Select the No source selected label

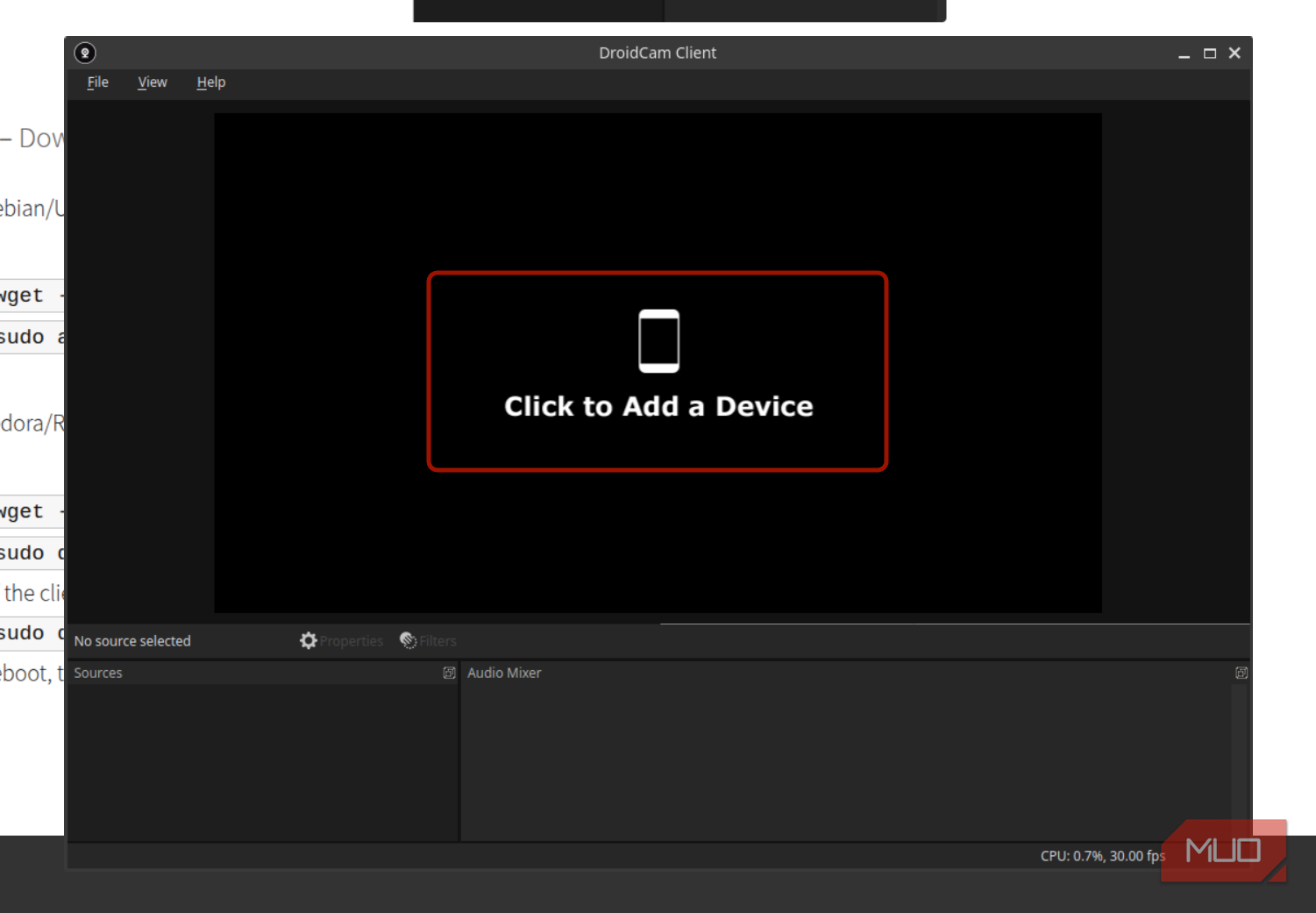pos(132,641)
